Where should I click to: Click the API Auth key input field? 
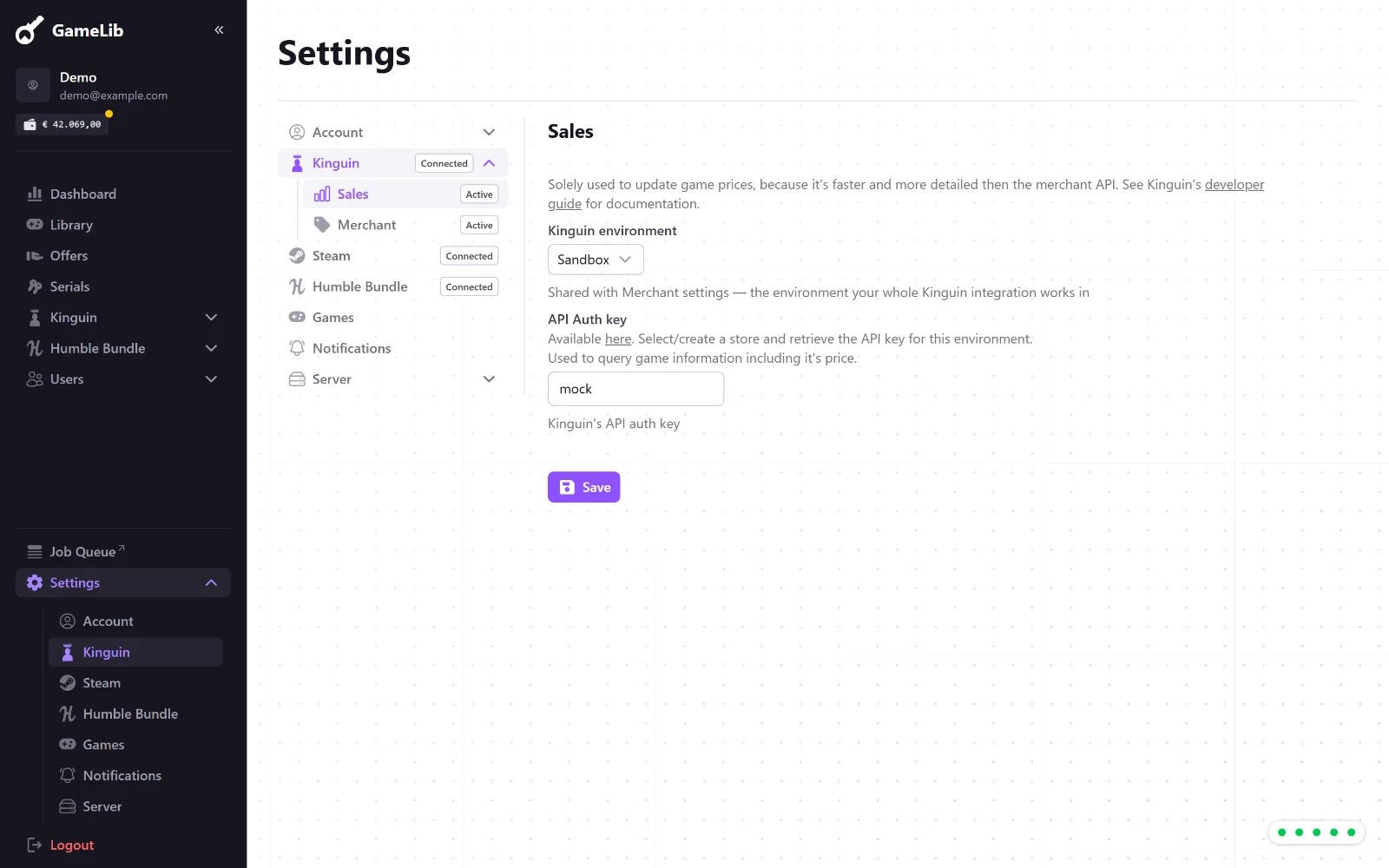[635, 389]
